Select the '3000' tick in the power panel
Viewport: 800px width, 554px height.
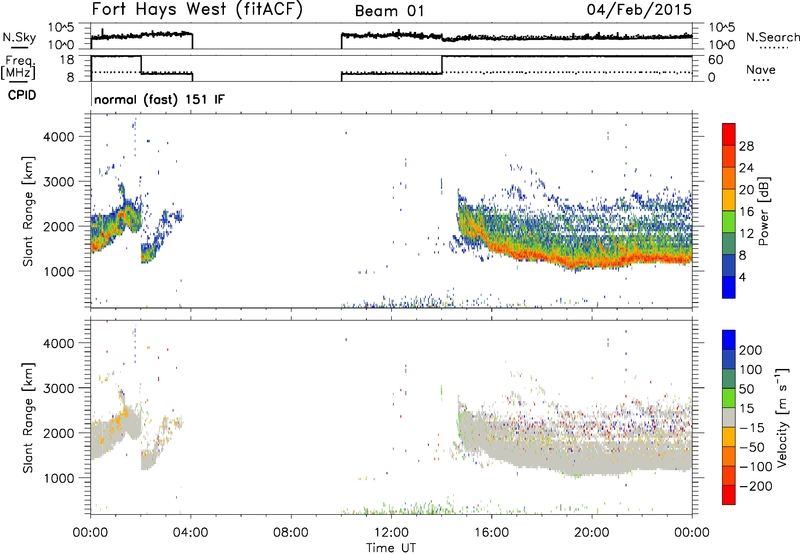(x=58, y=182)
